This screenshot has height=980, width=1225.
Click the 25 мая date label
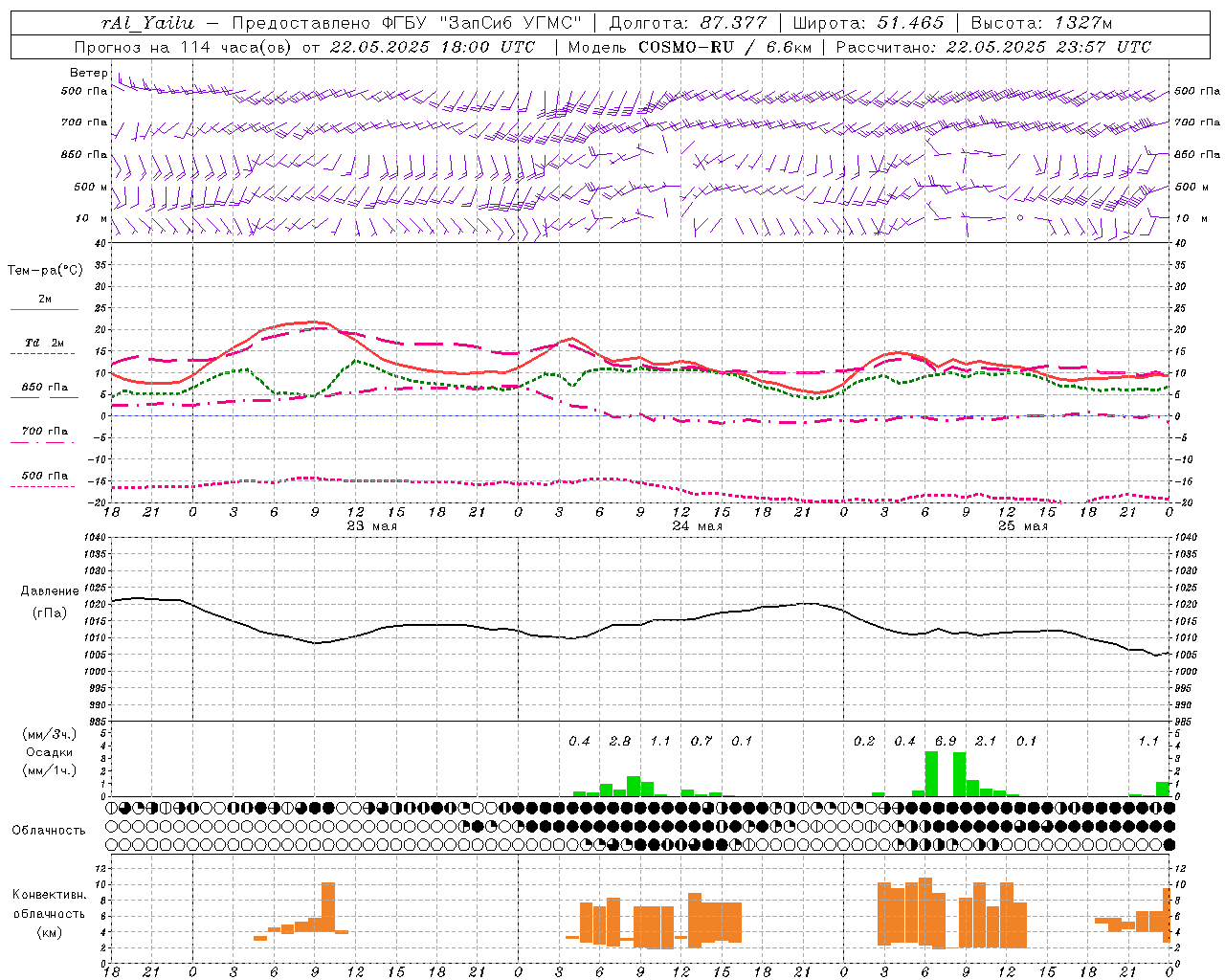click(x=1022, y=526)
